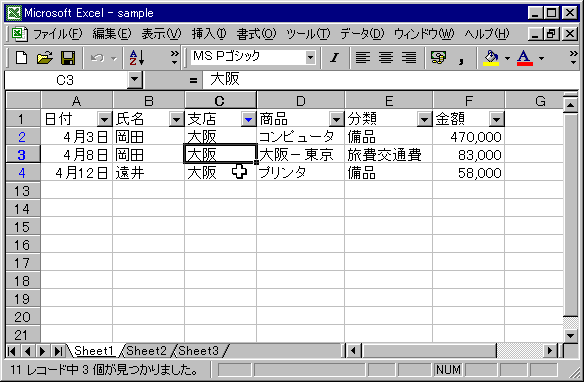Viewport: 584px width, 382px height.
Task: Open a file with the Open folder icon
Action: 45,58
